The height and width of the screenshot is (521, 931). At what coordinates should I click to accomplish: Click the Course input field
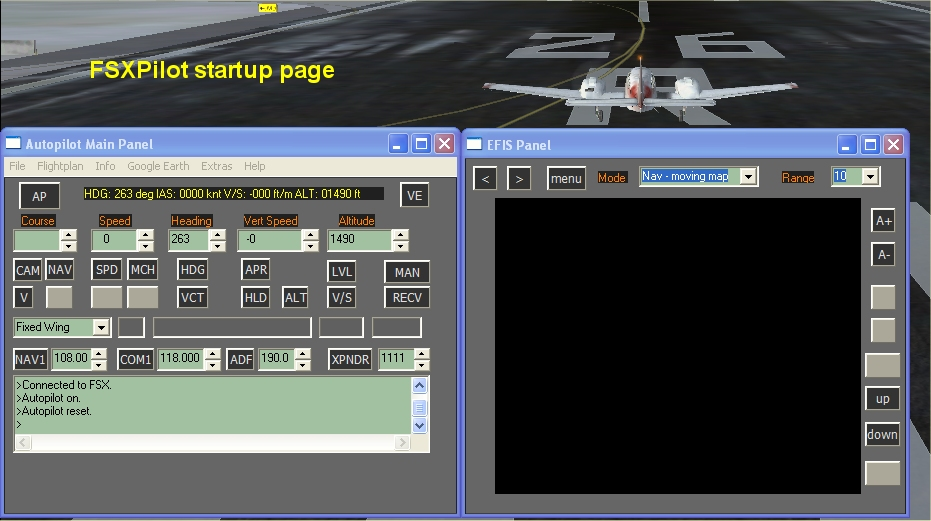click(37, 240)
